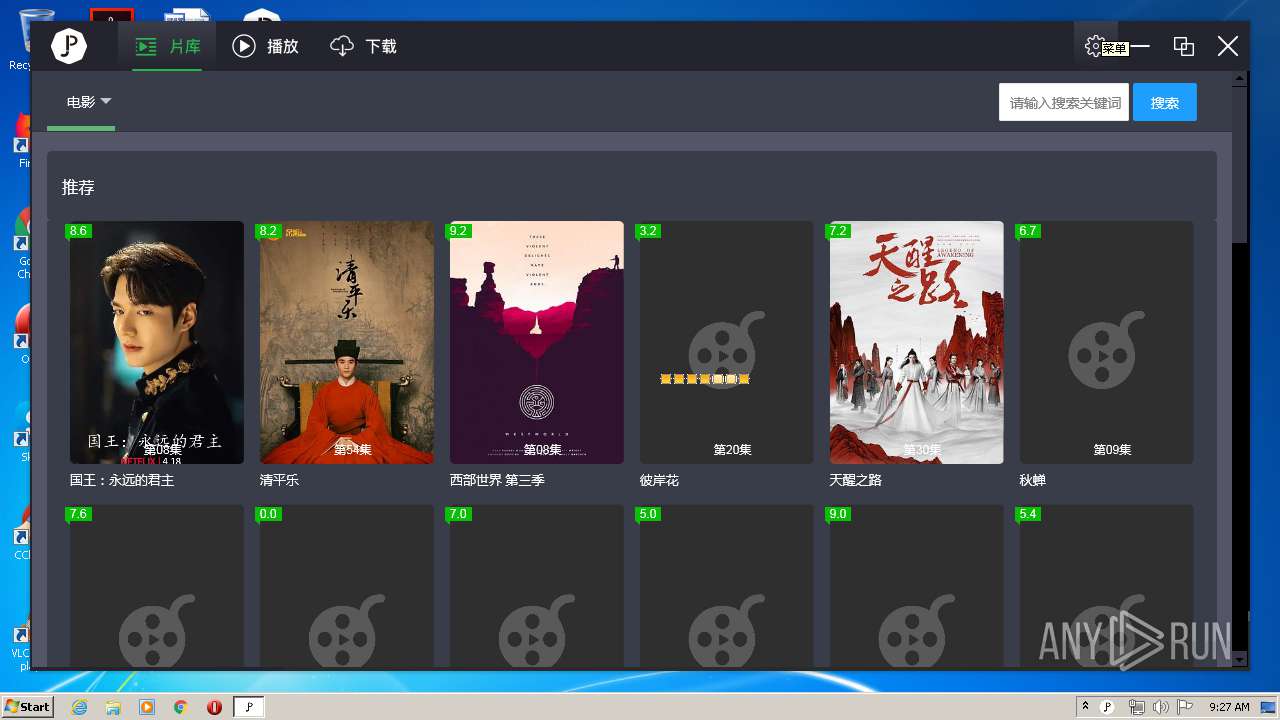Open the Action Center flag icon
Screen dimensions: 1280x720
[x=1185, y=707]
